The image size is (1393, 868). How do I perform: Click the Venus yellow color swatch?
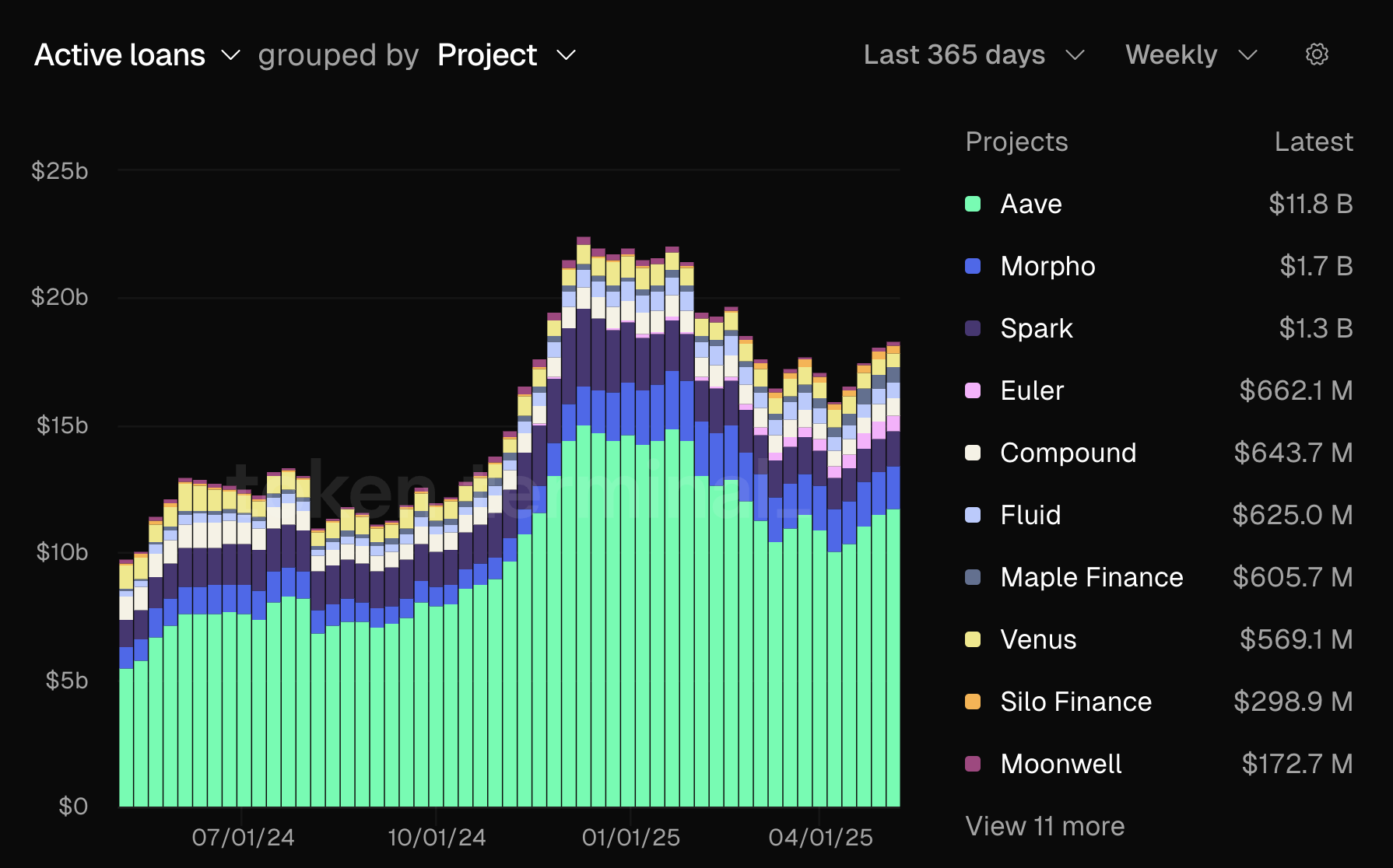(x=973, y=639)
